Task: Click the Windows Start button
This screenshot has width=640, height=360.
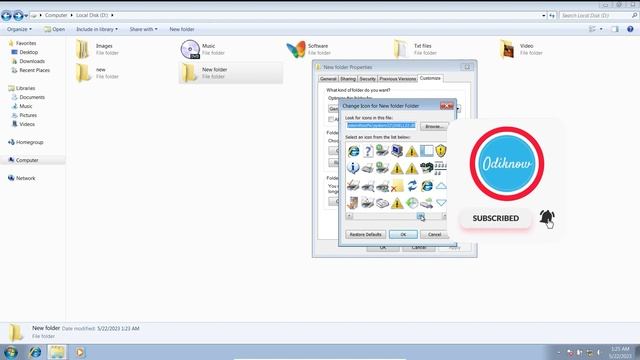Action: click(x=11, y=352)
